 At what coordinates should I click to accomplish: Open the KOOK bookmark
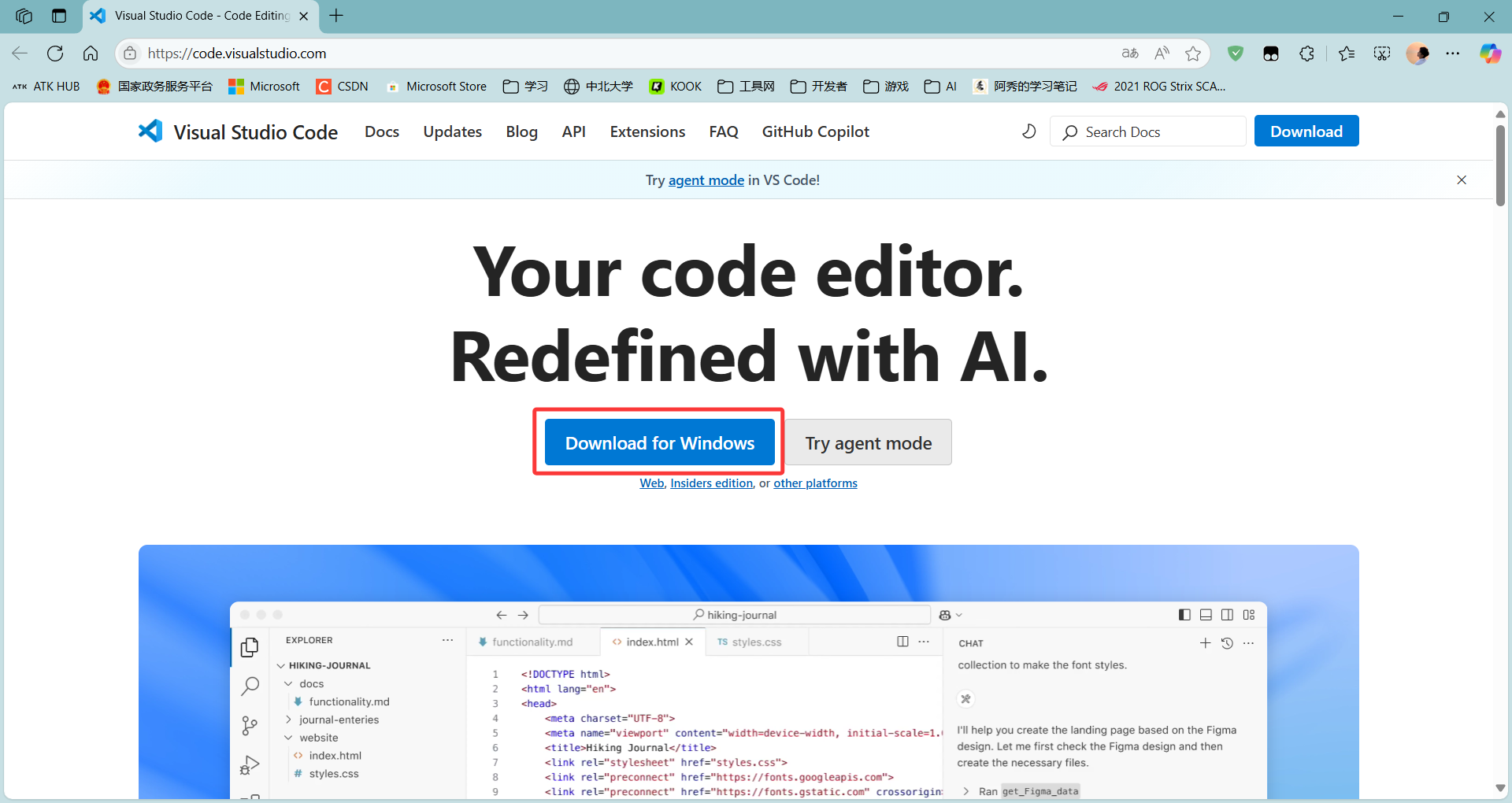[676, 87]
